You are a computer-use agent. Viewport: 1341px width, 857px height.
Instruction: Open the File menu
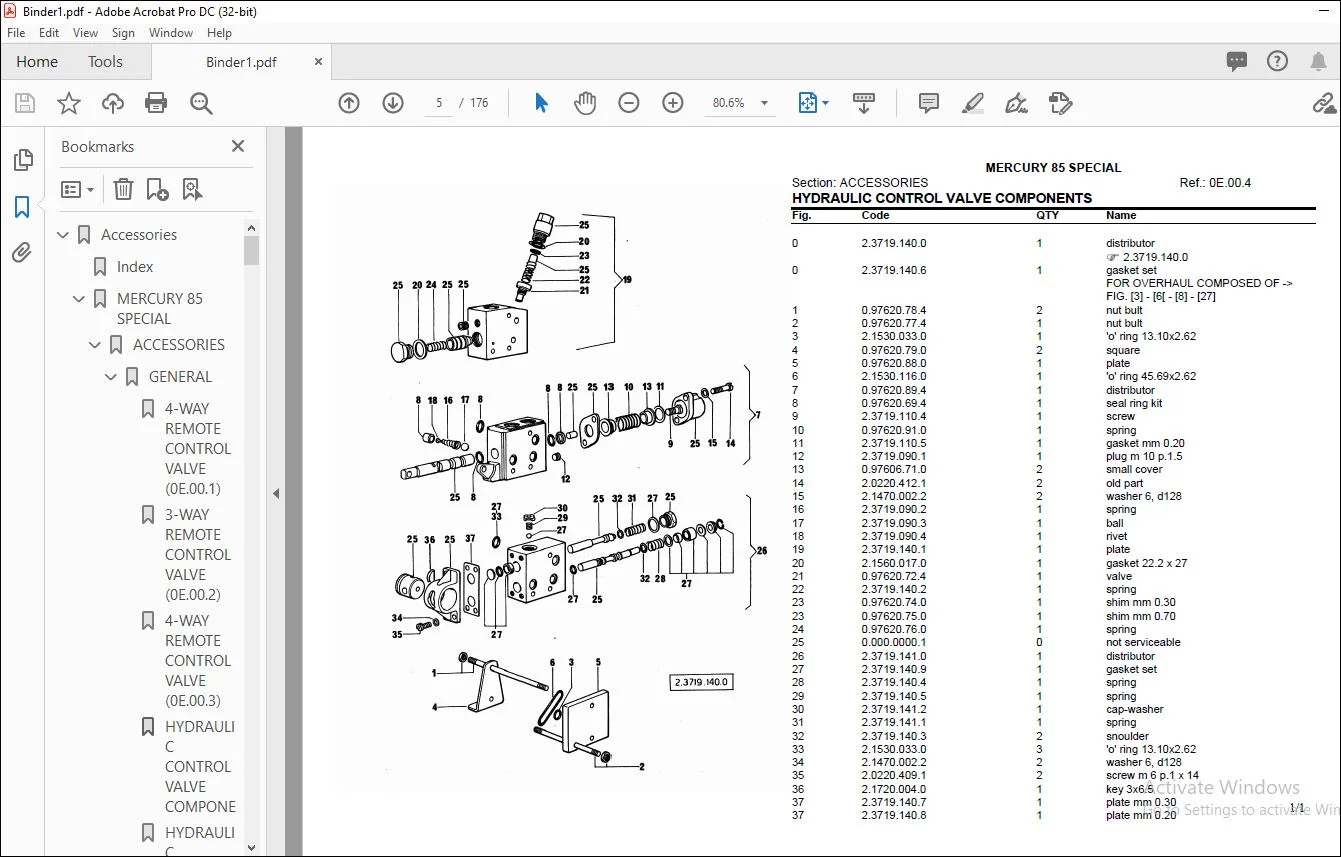pyautogui.click(x=16, y=33)
